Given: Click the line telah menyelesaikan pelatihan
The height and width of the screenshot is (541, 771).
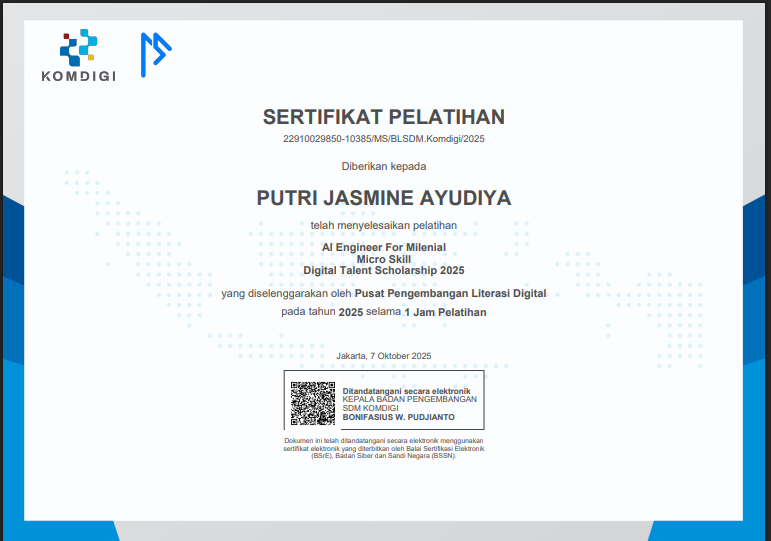Looking at the screenshot, I should [x=384, y=225].
